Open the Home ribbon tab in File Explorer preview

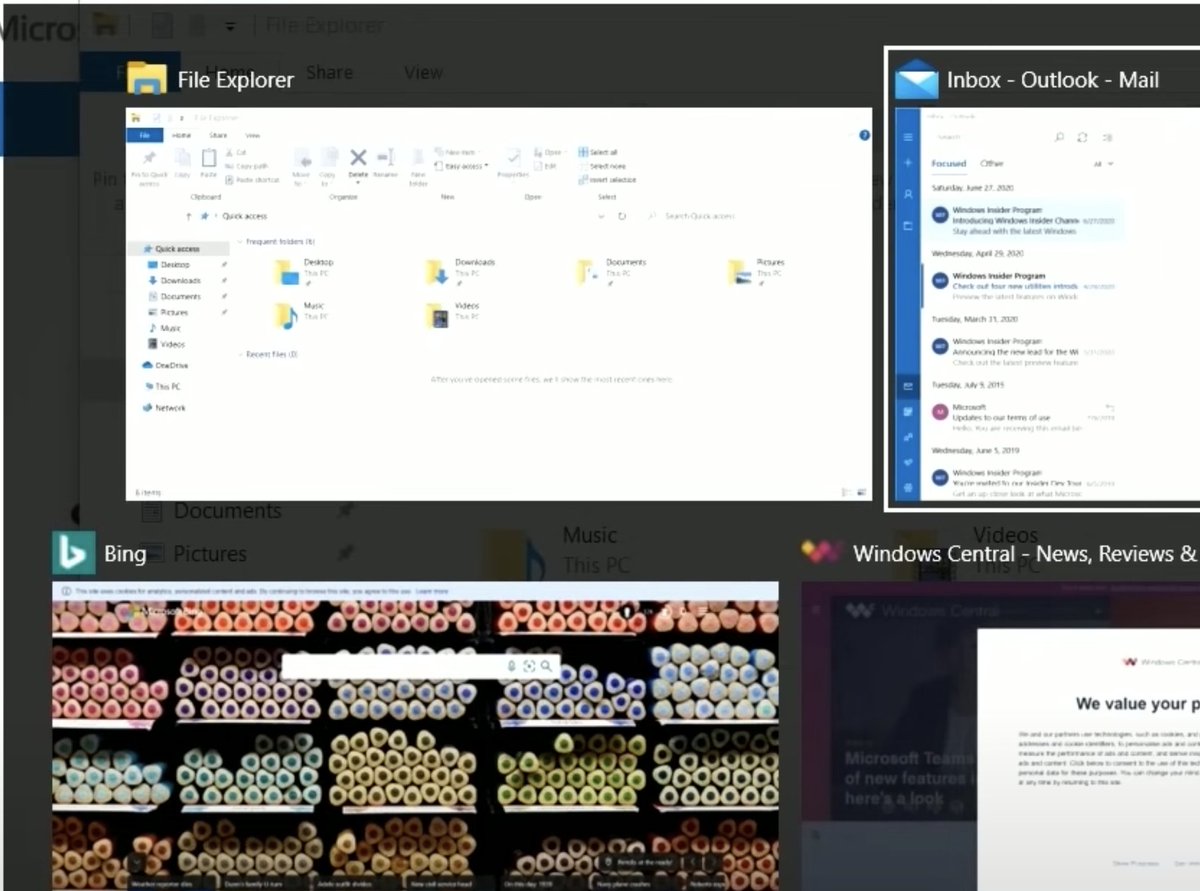pos(181,135)
